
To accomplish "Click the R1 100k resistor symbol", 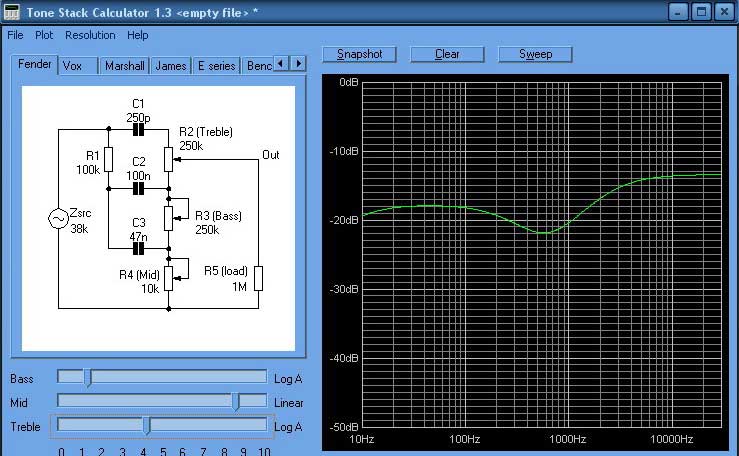I will click(108, 159).
